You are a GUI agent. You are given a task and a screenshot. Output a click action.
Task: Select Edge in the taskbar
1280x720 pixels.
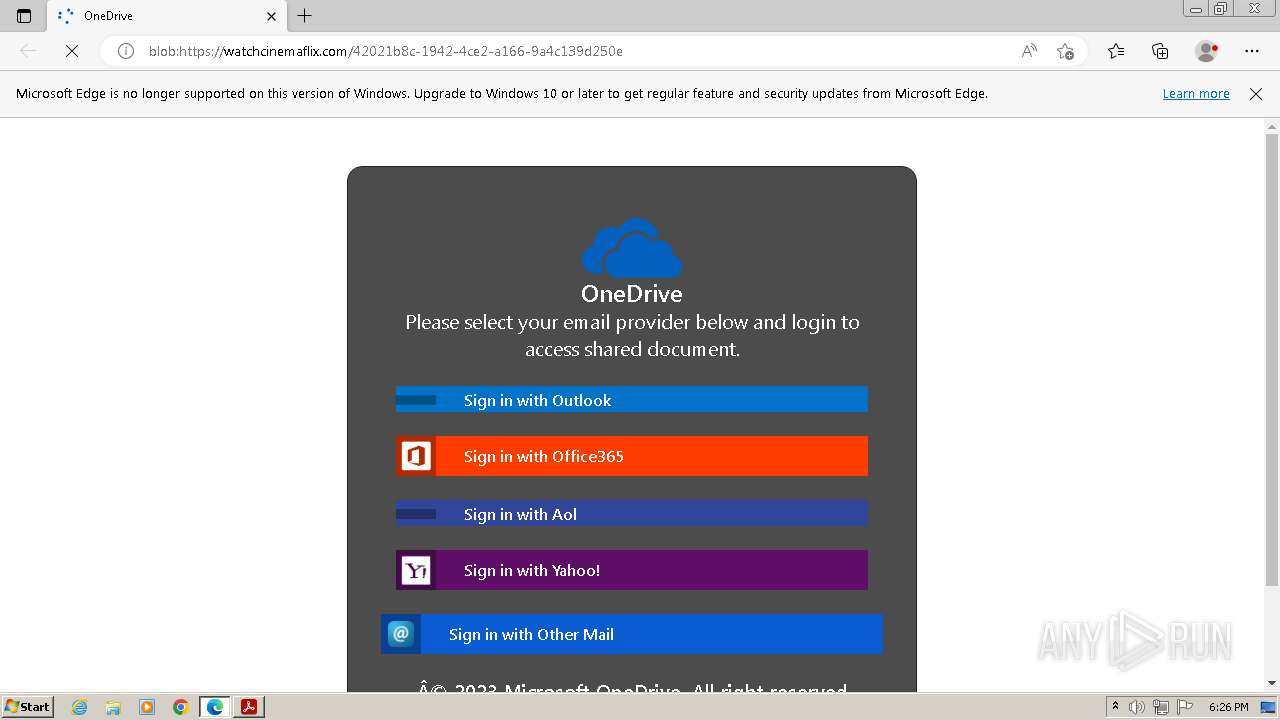(215, 707)
